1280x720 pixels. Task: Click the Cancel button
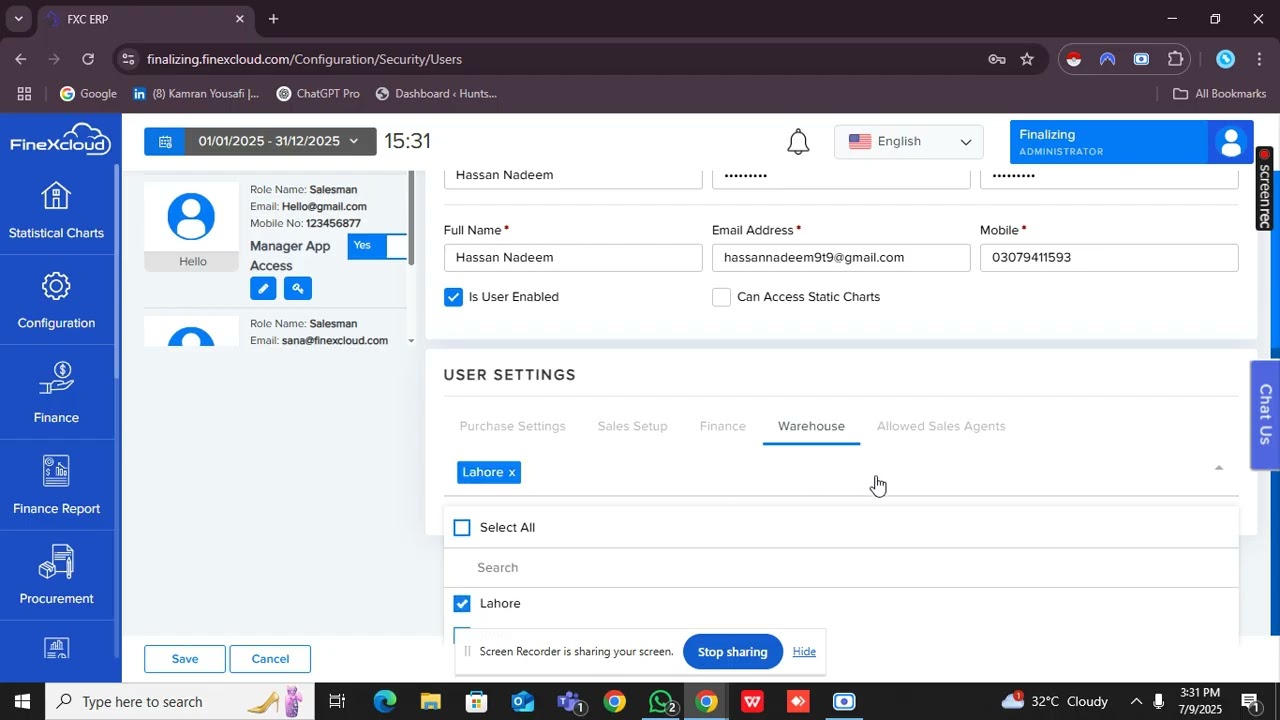270,659
